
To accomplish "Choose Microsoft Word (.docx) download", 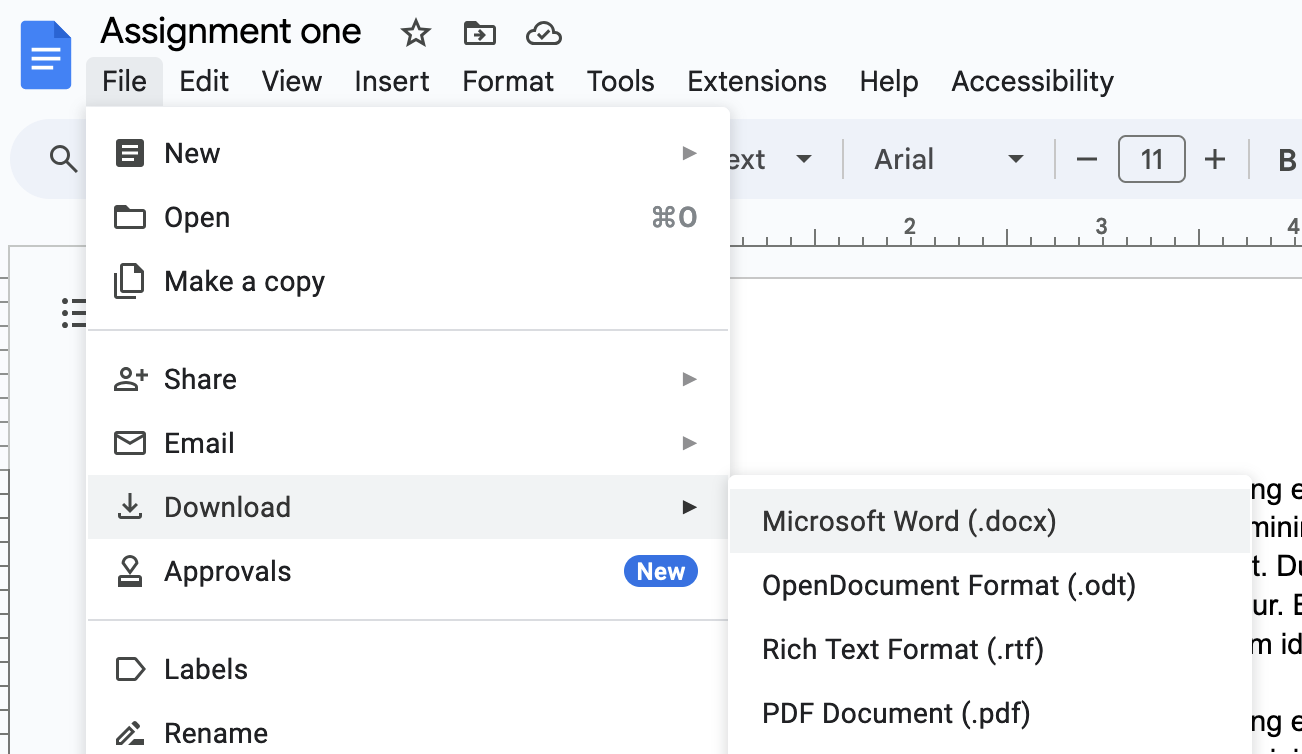I will coord(908,521).
